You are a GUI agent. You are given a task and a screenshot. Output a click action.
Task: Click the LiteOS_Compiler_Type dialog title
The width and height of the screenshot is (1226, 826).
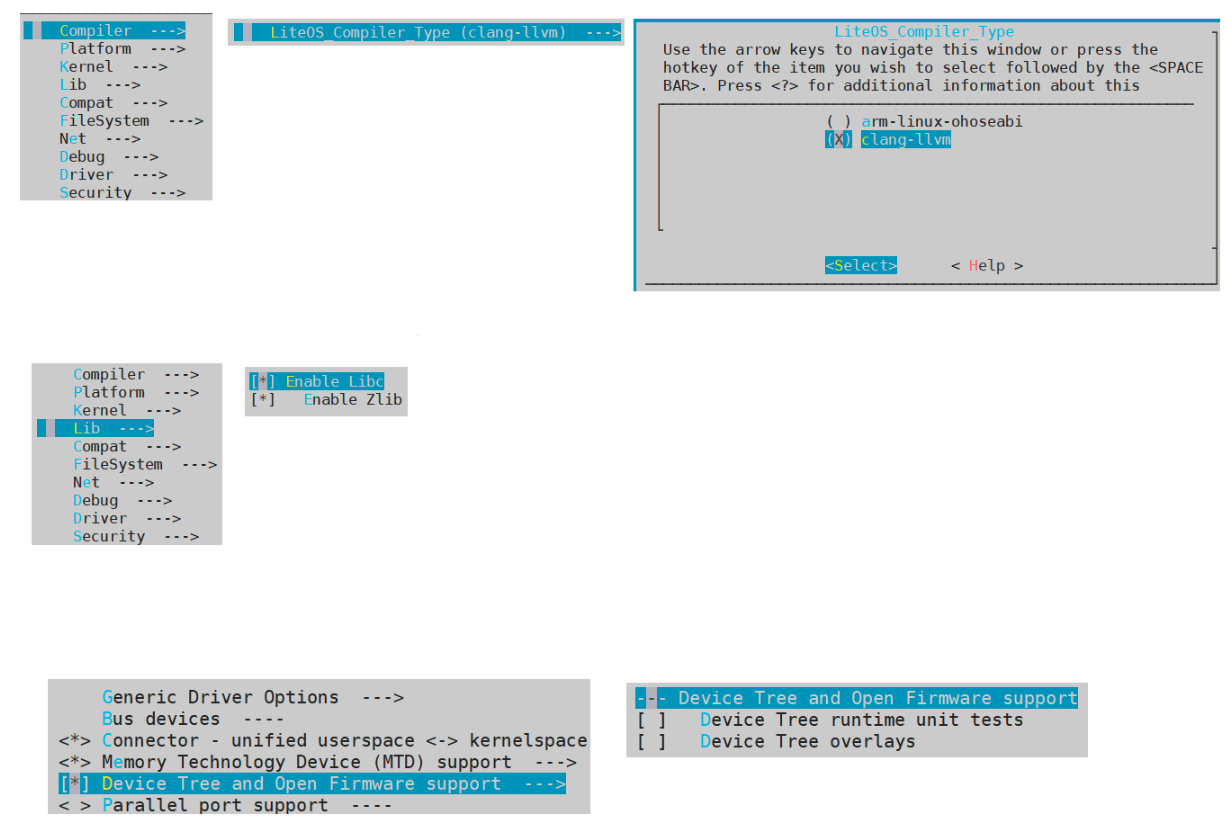924,31
